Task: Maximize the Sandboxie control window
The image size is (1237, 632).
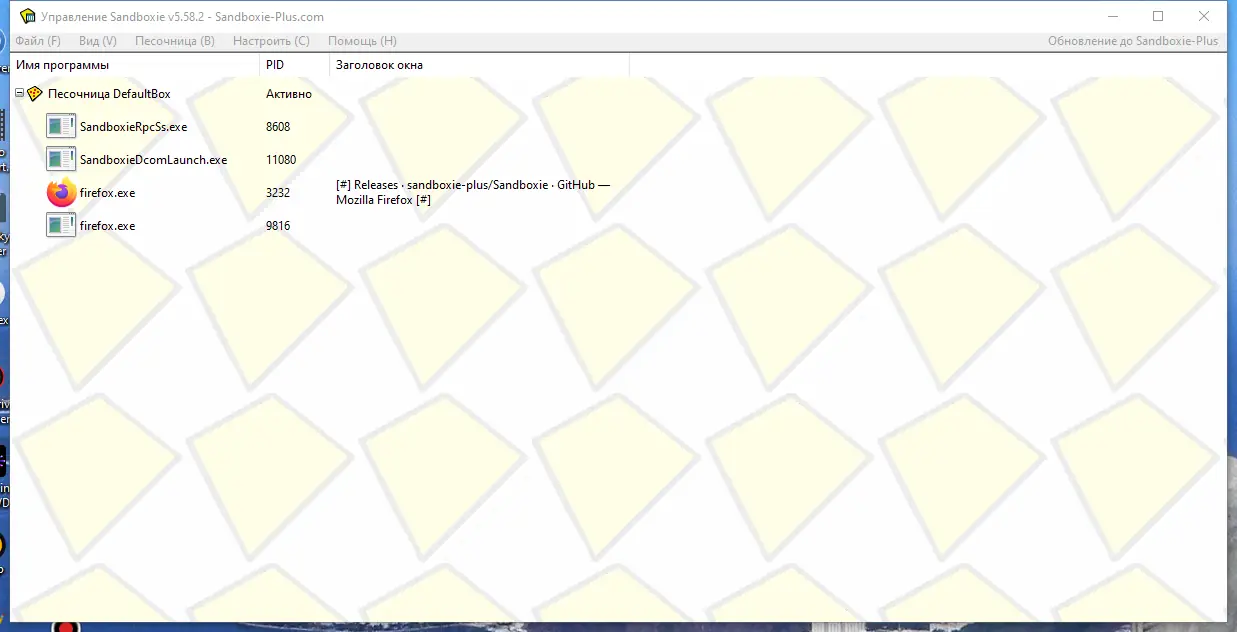Action: click(1158, 16)
